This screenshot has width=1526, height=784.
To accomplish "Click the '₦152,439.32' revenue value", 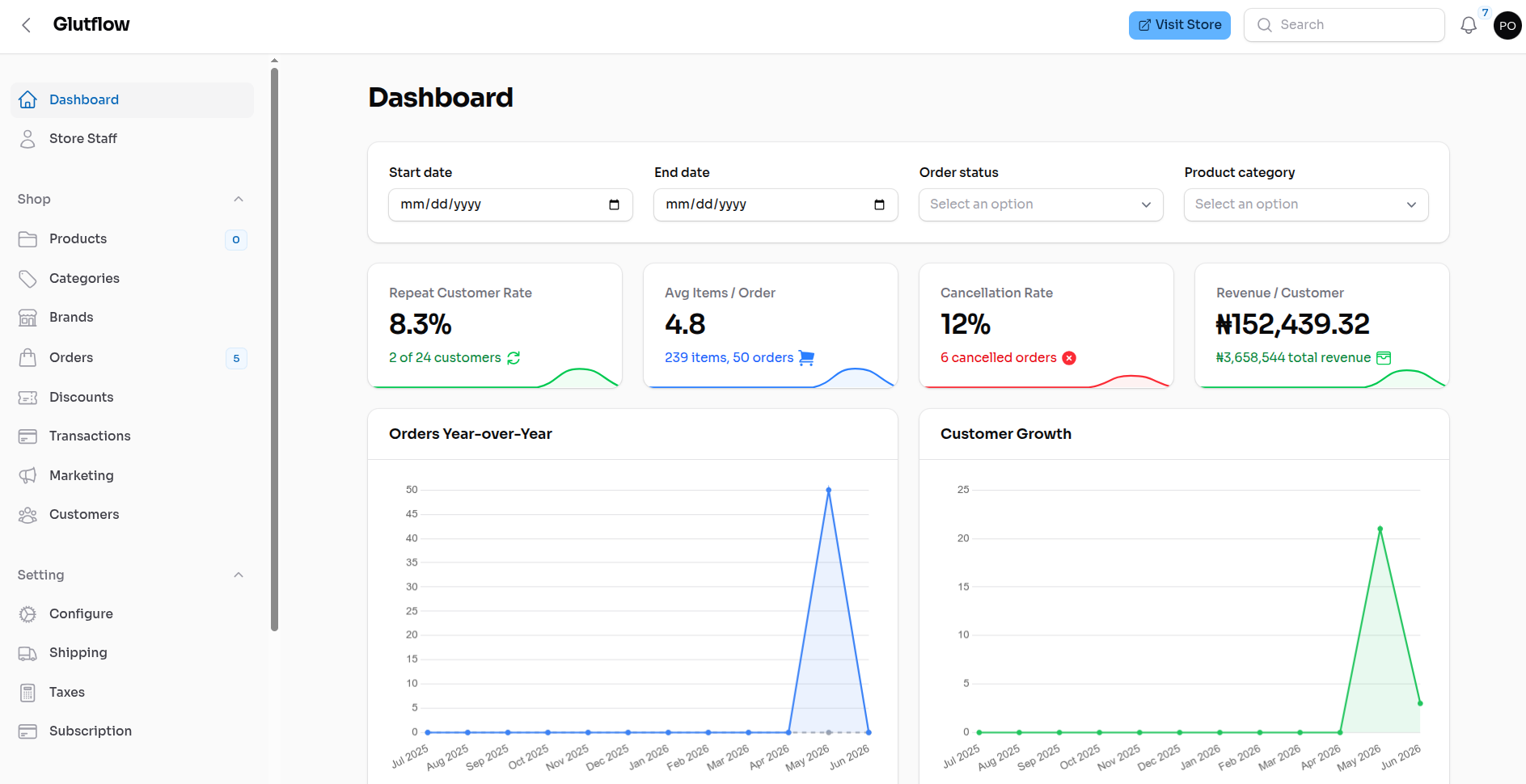I will (x=1292, y=325).
